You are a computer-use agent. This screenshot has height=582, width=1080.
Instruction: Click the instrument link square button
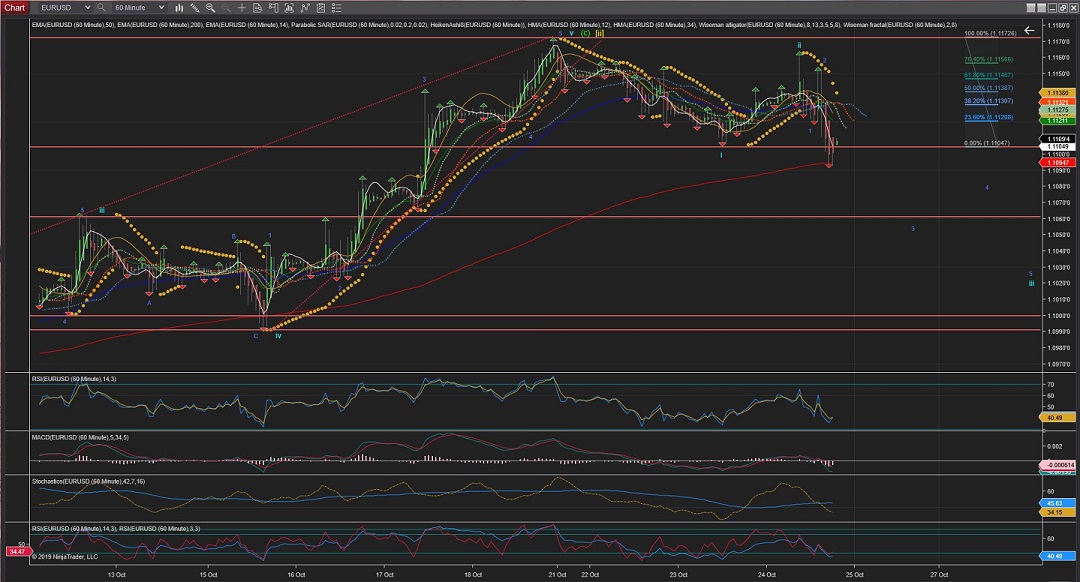pyautogui.click(x=1031, y=8)
